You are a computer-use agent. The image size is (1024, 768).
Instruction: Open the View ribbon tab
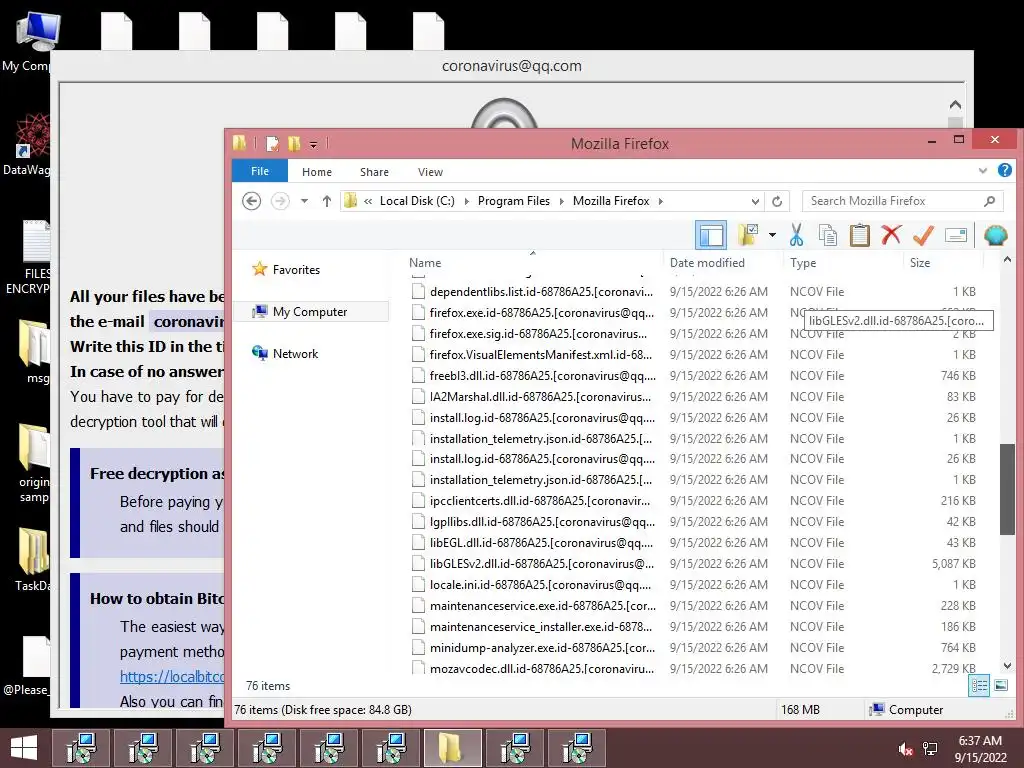(x=430, y=172)
